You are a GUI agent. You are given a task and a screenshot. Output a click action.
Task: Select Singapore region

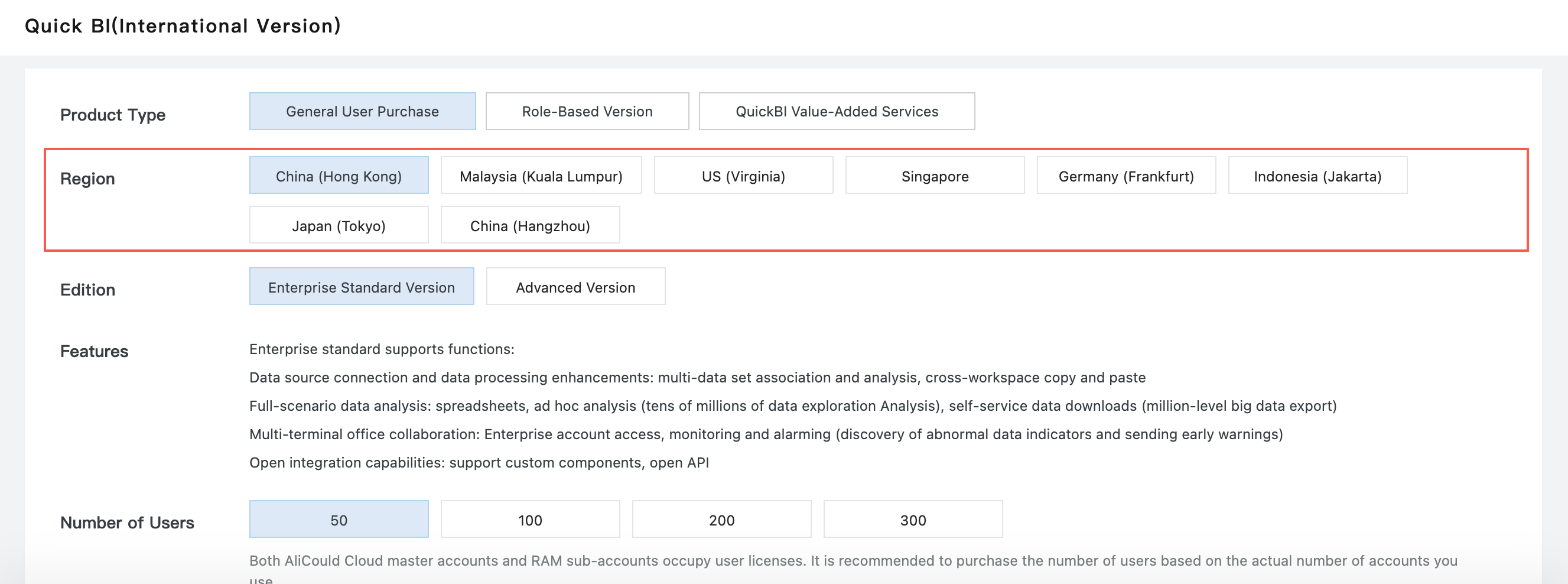pyautogui.click(x=934, y=176)
